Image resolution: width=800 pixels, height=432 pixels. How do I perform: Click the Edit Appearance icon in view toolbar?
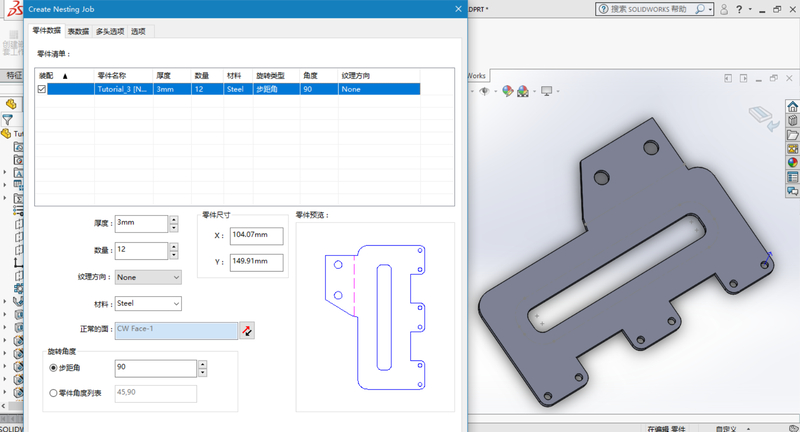508,91
